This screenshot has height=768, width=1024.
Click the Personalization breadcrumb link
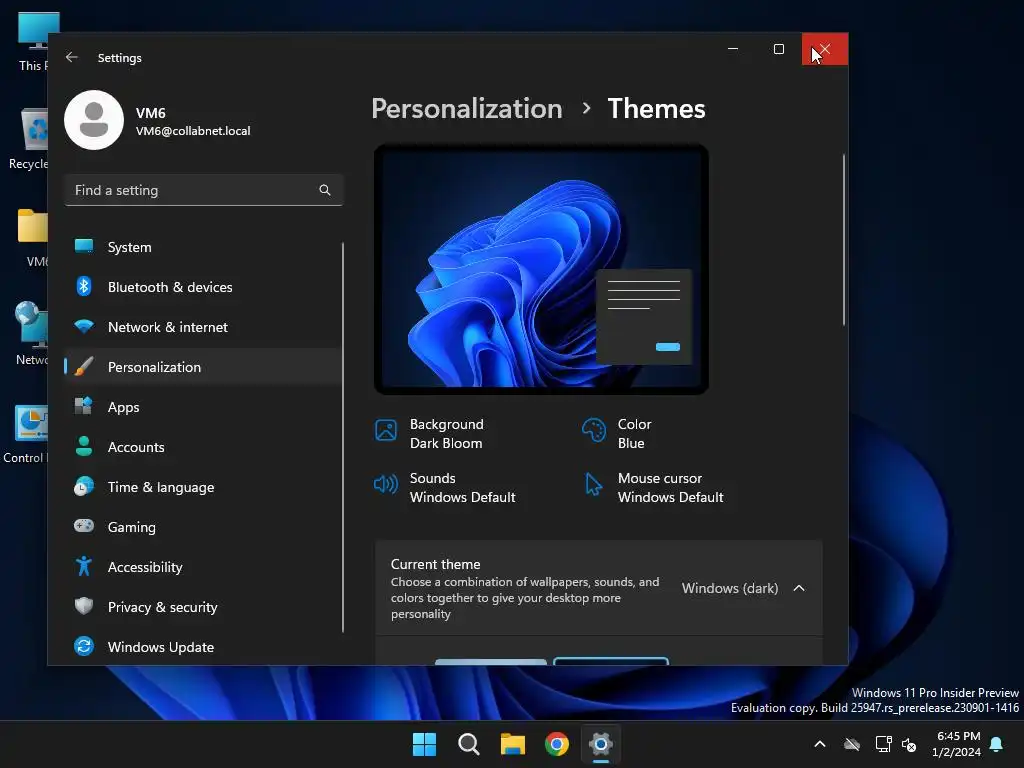pyautogui.click(x=467, y=108)
